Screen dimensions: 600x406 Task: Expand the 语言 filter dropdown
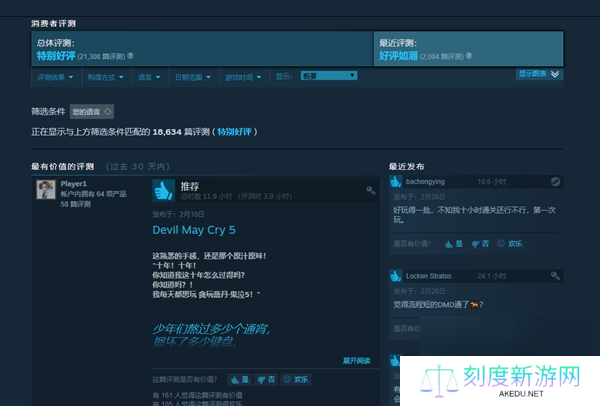(150, 77)
